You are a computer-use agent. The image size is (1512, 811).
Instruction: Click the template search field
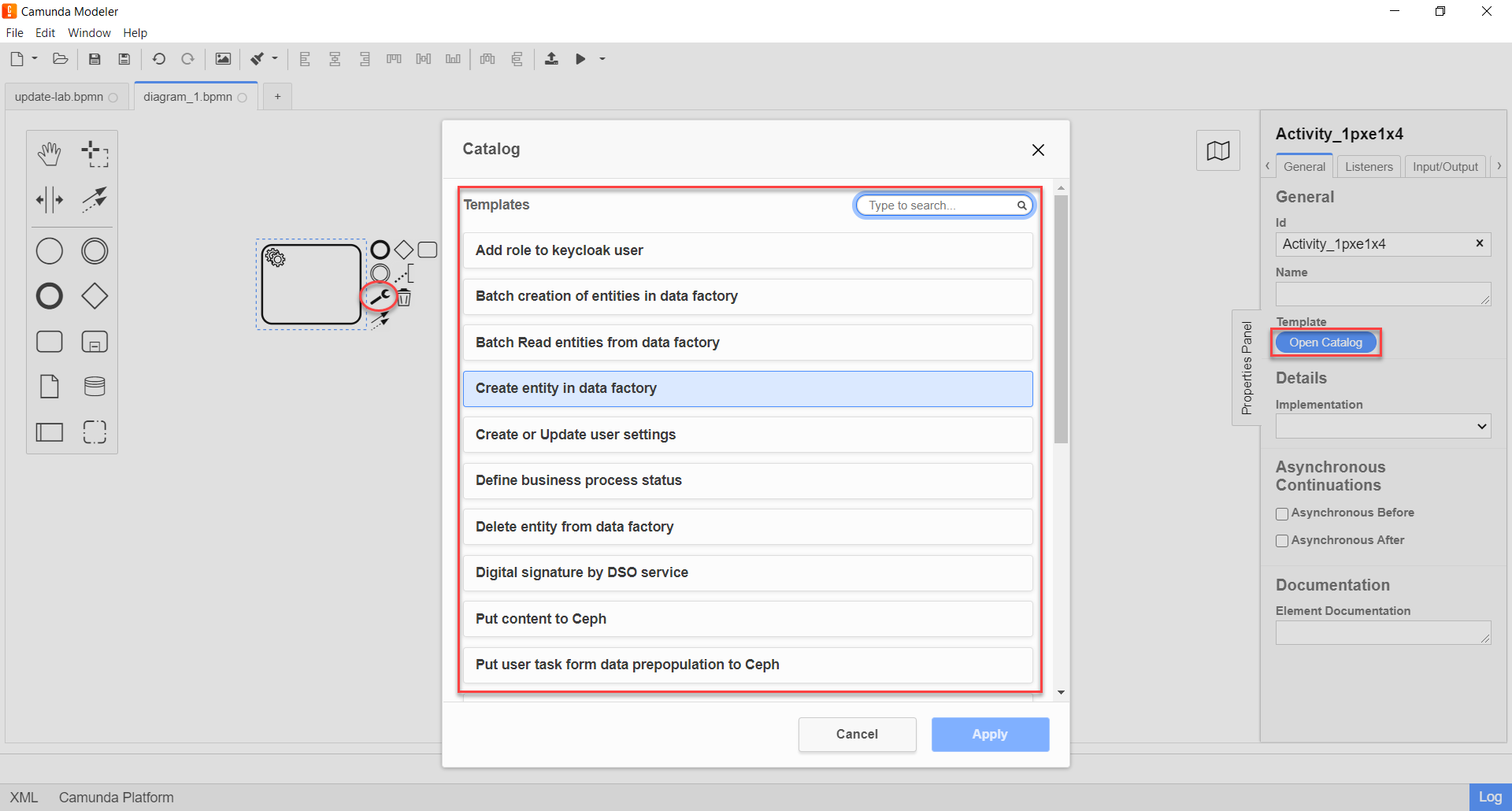pos(943,206)
